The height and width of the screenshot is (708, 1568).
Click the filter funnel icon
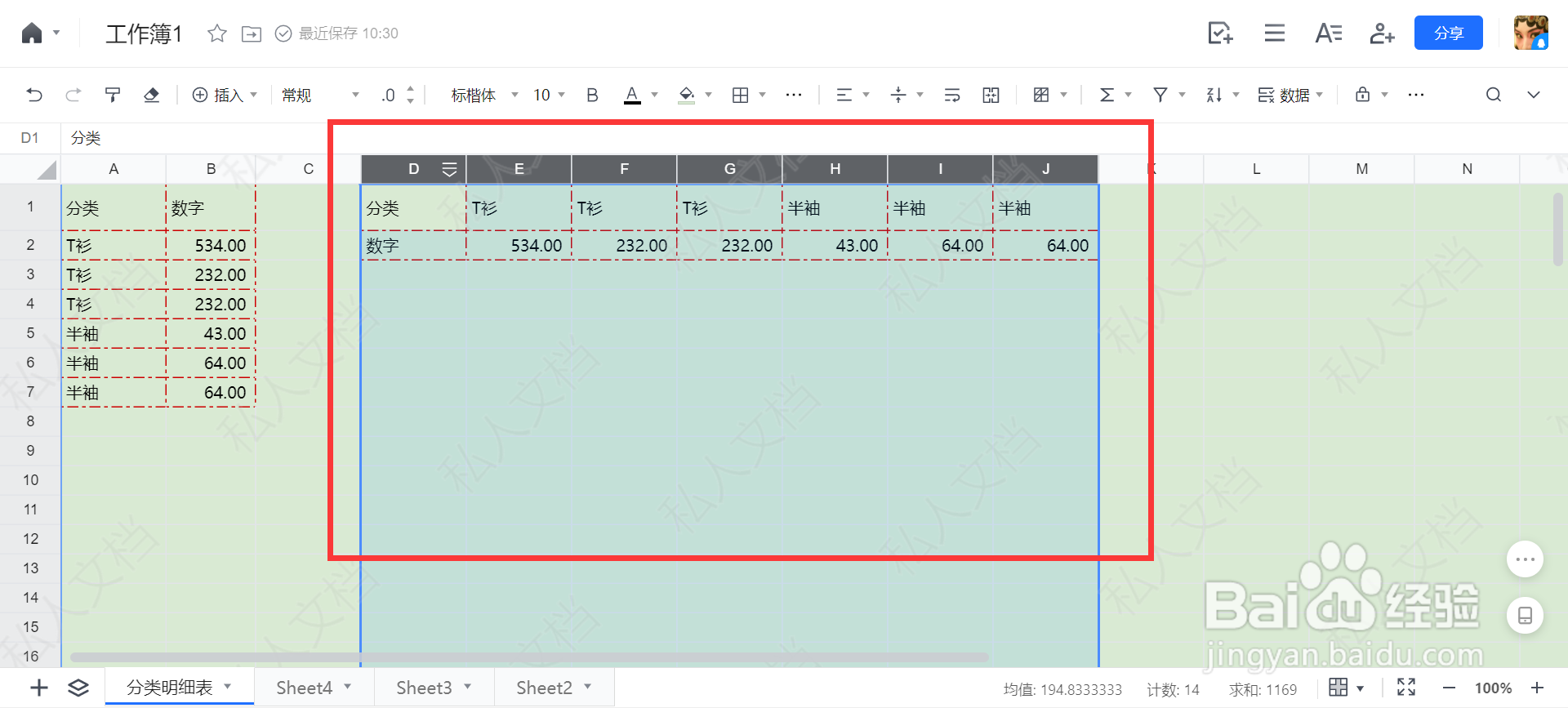click(x=1160, y=95)
